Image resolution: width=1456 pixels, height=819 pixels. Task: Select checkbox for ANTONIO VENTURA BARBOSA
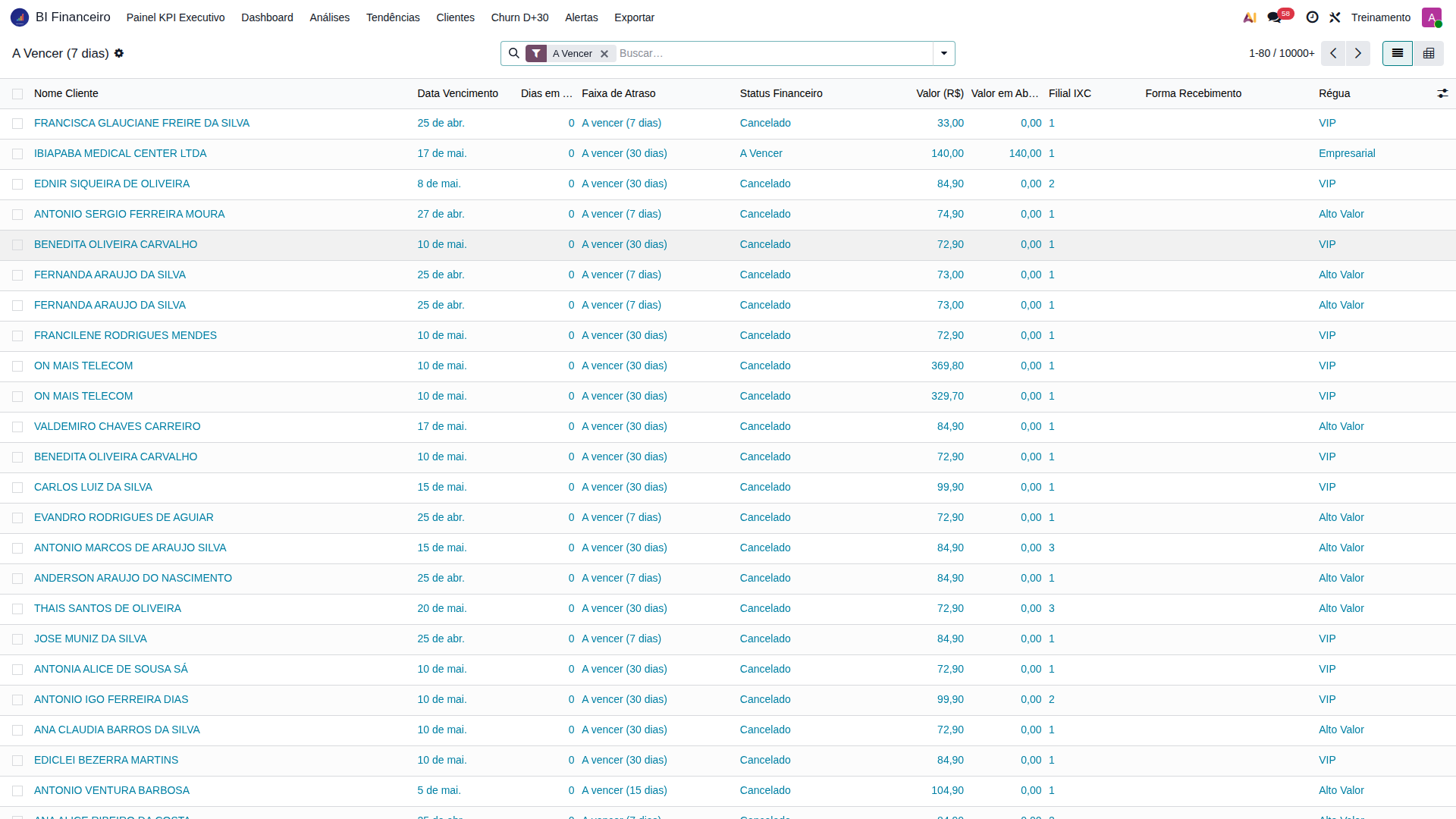click(x=17, y=791)
